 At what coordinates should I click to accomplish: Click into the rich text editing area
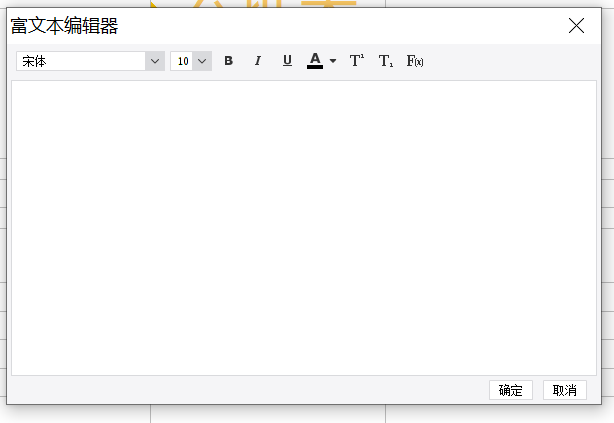coord(304,228)
